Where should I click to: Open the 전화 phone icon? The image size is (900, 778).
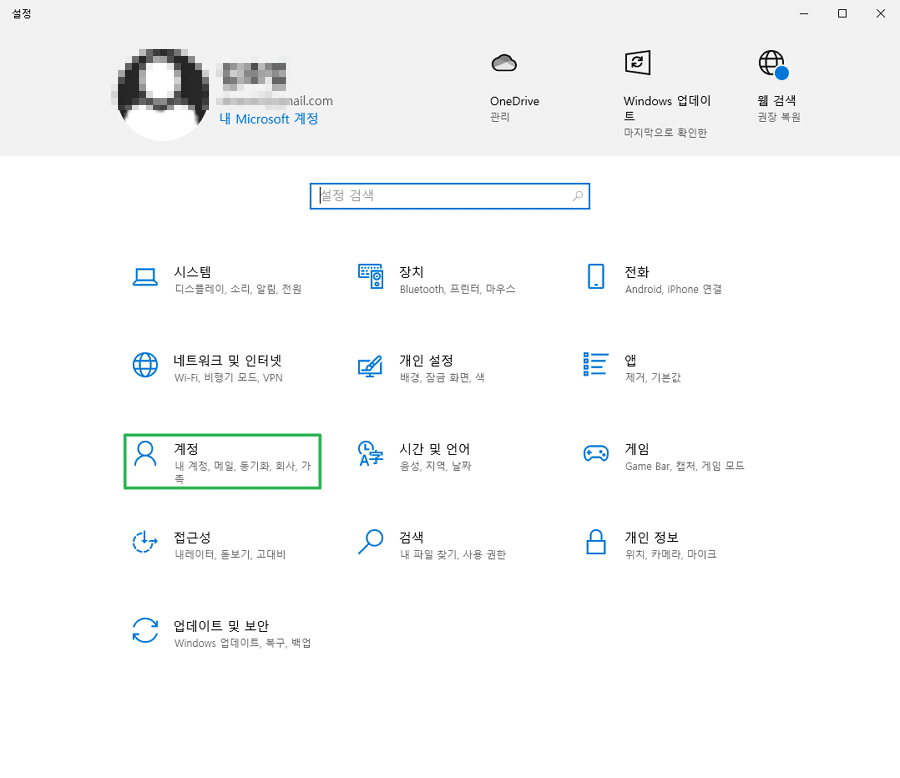pos(596,276)
